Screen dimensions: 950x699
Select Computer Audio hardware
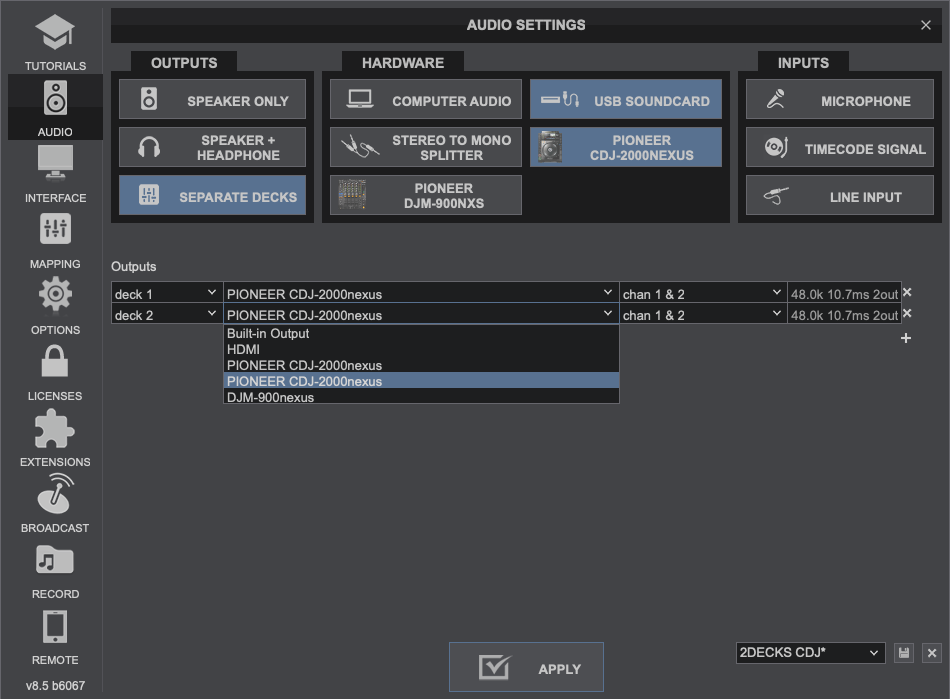[425, 99]
